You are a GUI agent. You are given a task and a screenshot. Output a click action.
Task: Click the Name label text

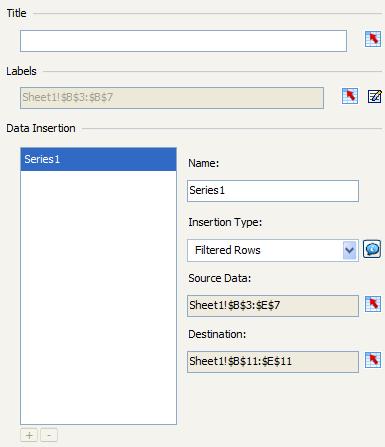pyautogui.click(x=203, y=163)
